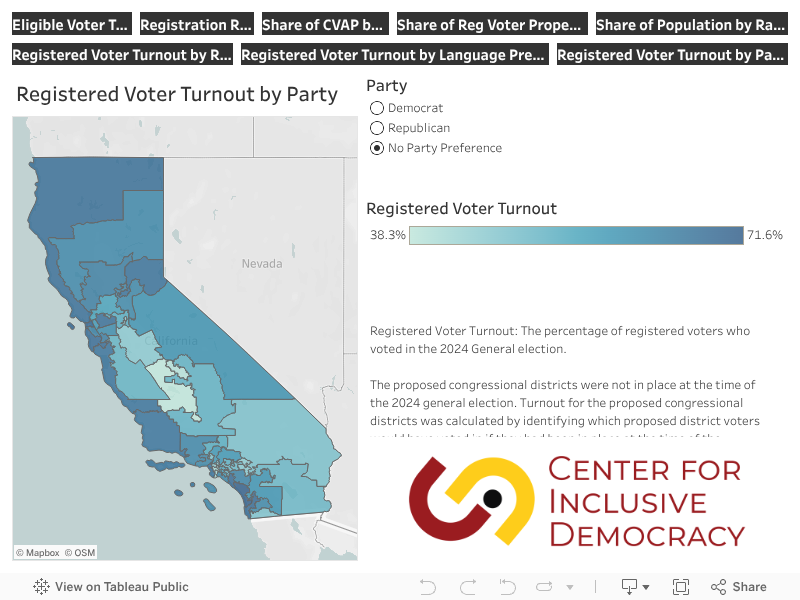The width and height of the screenshot is (800, 600).
Task: Click the Undo arrow icon
Action: click(428, 587)
